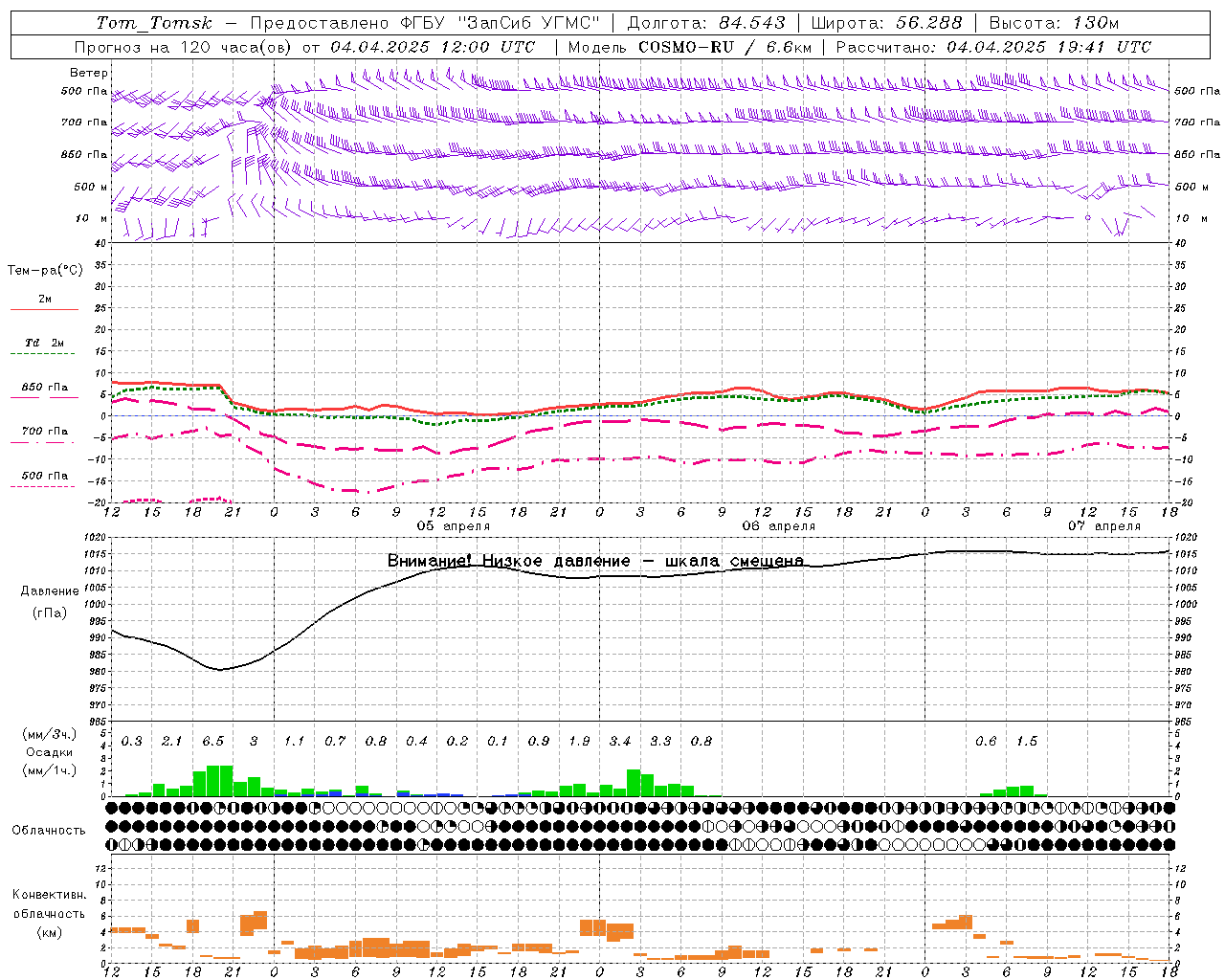This screenshot has height=980, width=1225.
Task: Click the precipitation total 0.1
Action: coord(498,742)
